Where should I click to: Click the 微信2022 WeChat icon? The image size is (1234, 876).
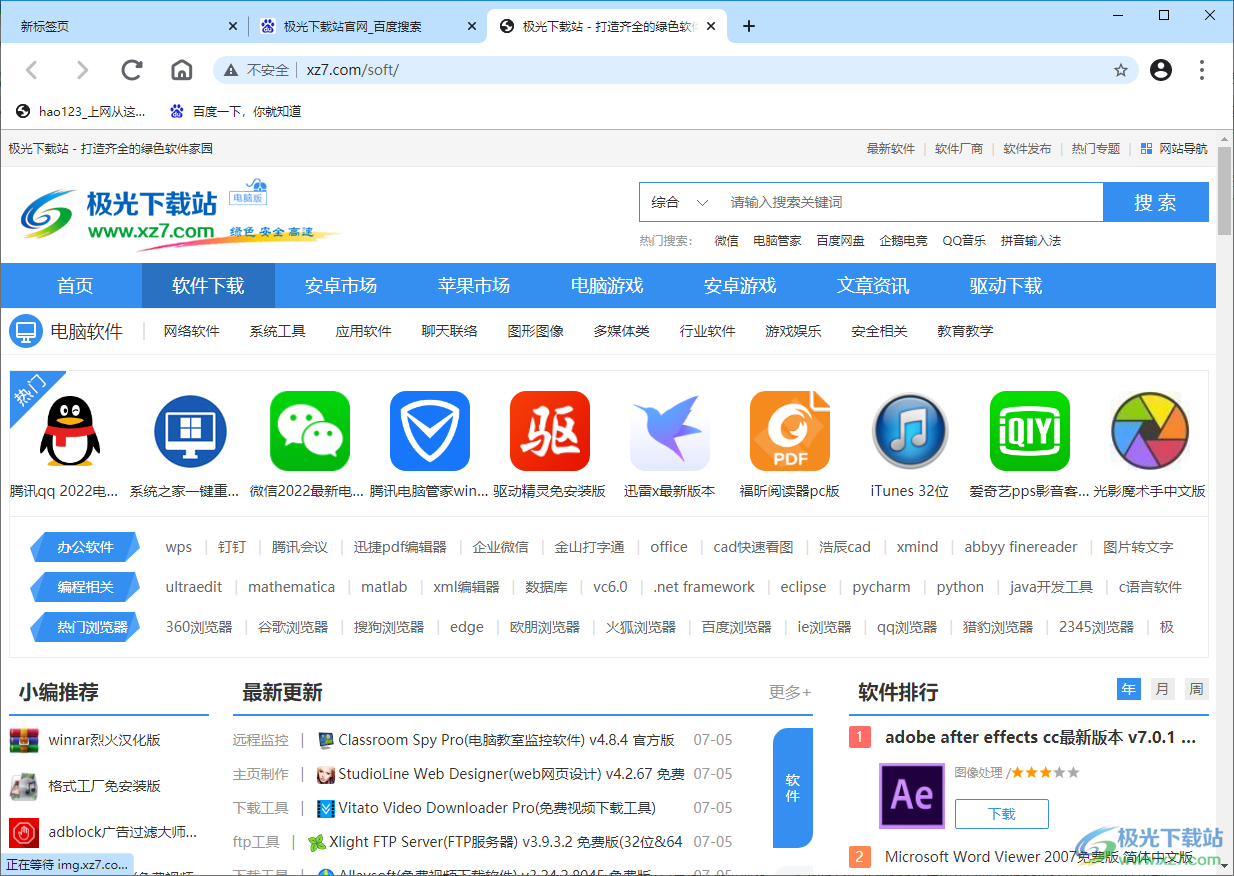pos(309,431)
